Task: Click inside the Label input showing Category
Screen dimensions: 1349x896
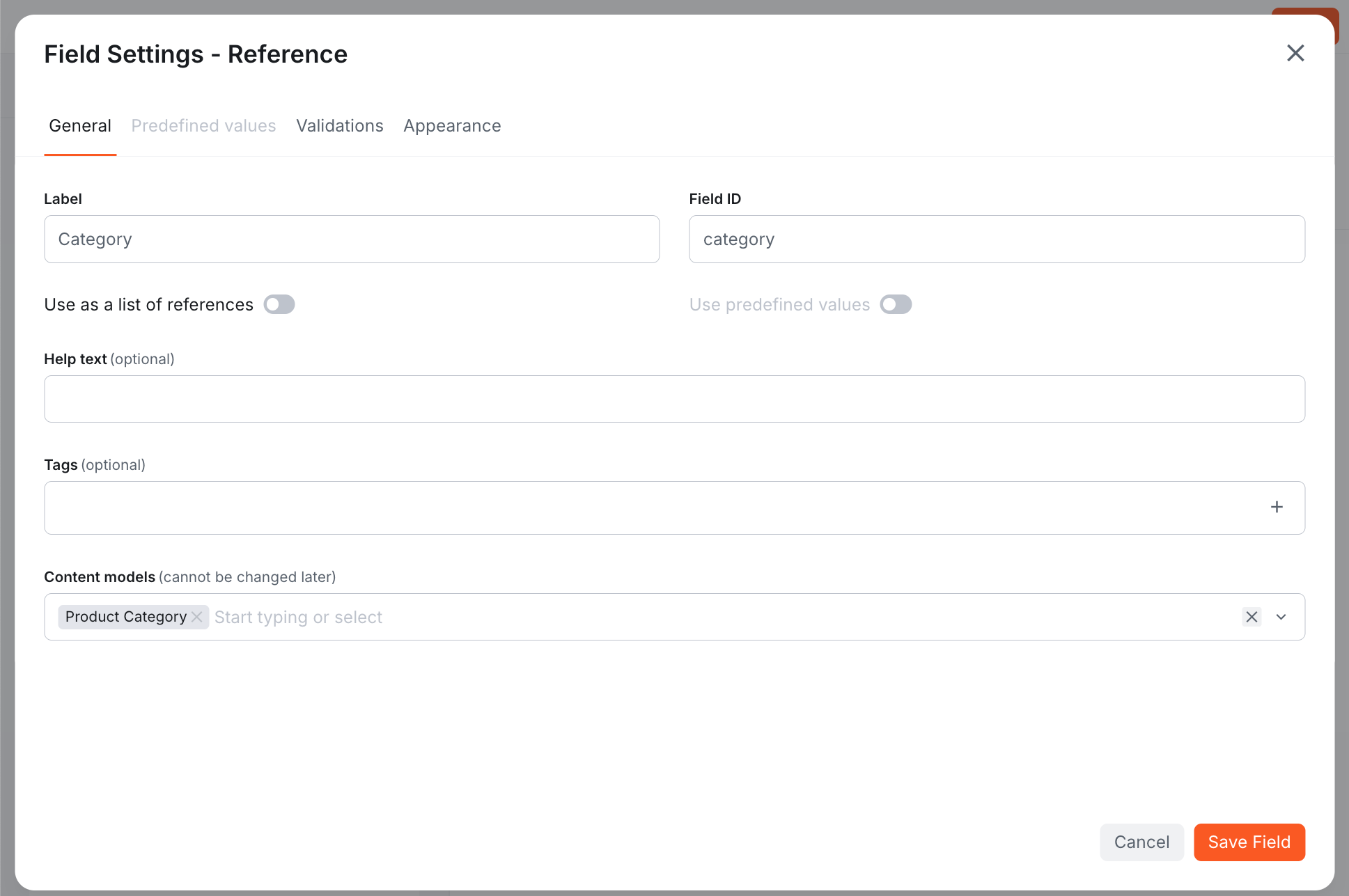Action: [351, 239]
